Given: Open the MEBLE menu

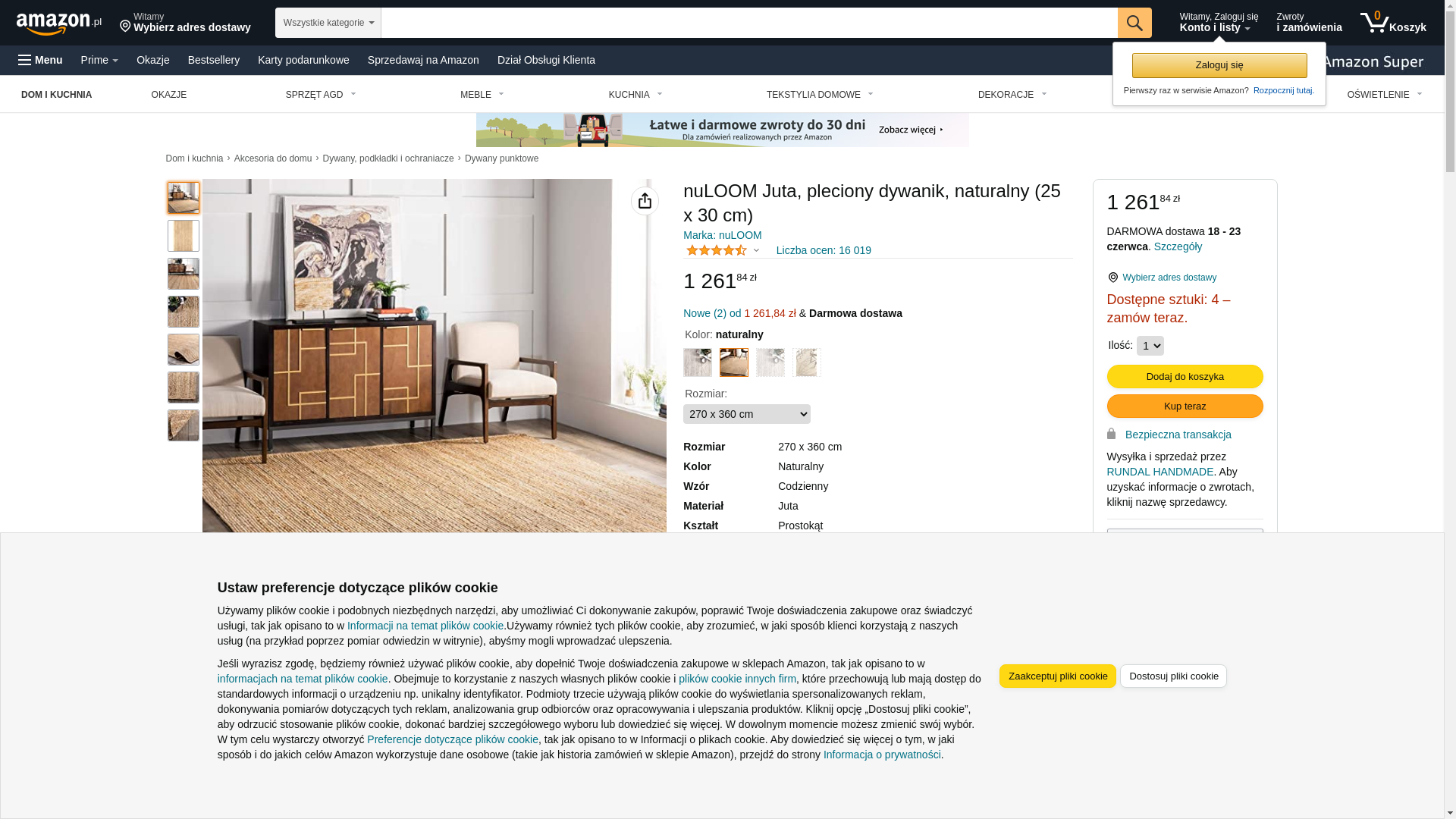Looking at the screenshot, I should pos(482,95).
